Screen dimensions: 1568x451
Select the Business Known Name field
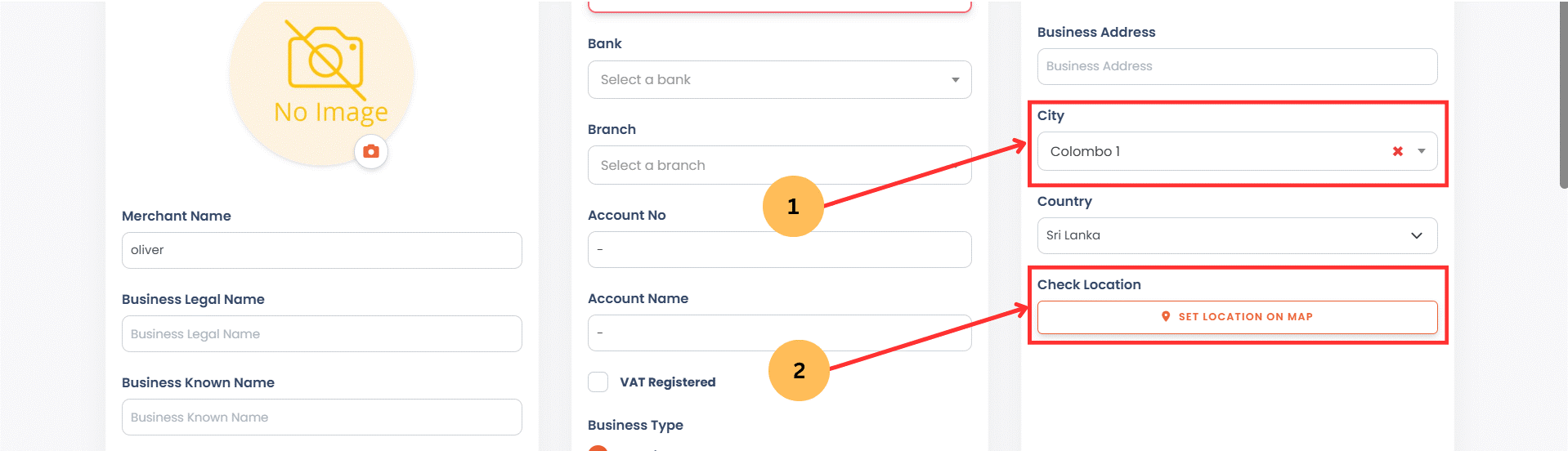321,417
